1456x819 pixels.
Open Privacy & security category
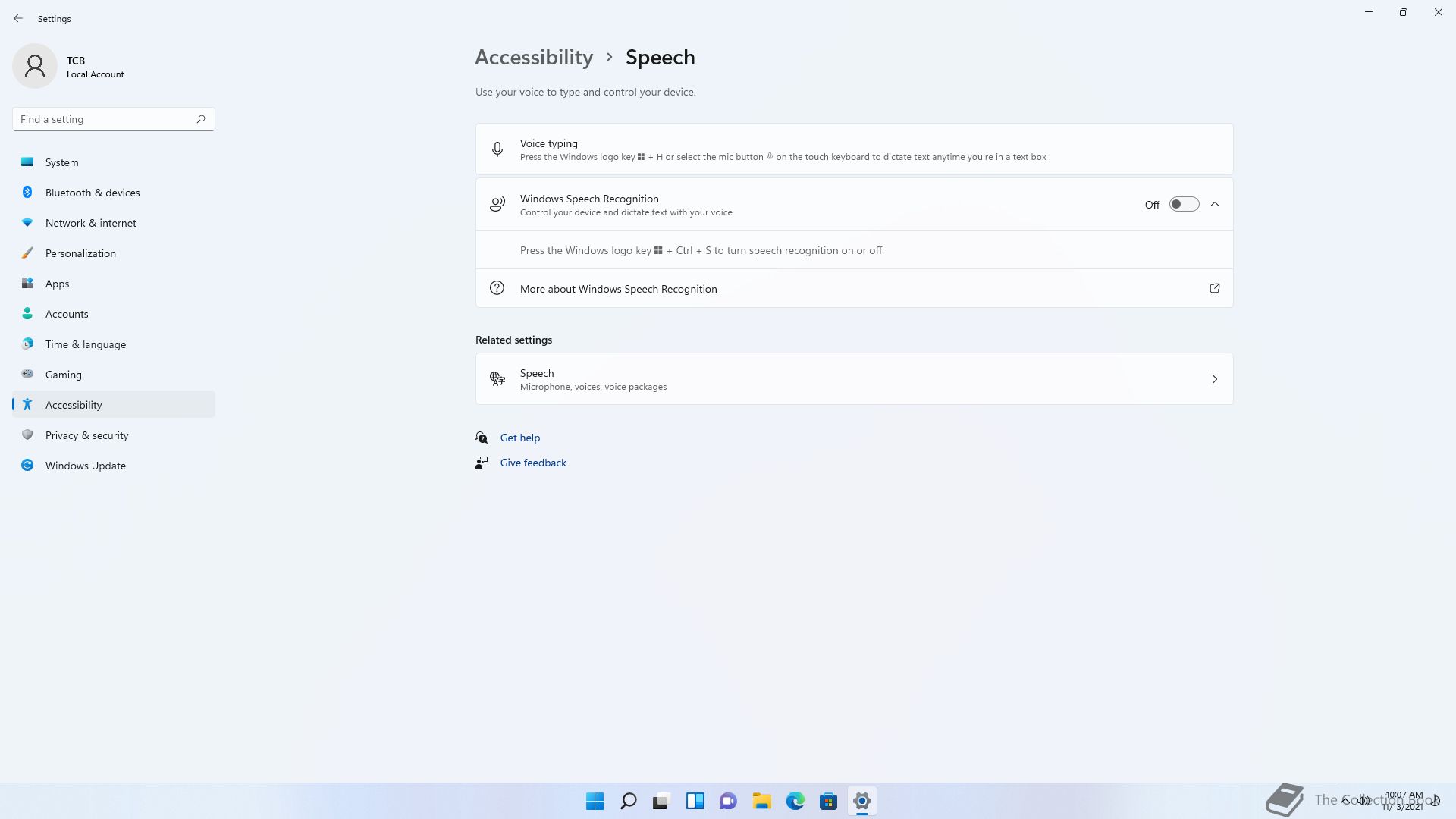click(114, 435)
